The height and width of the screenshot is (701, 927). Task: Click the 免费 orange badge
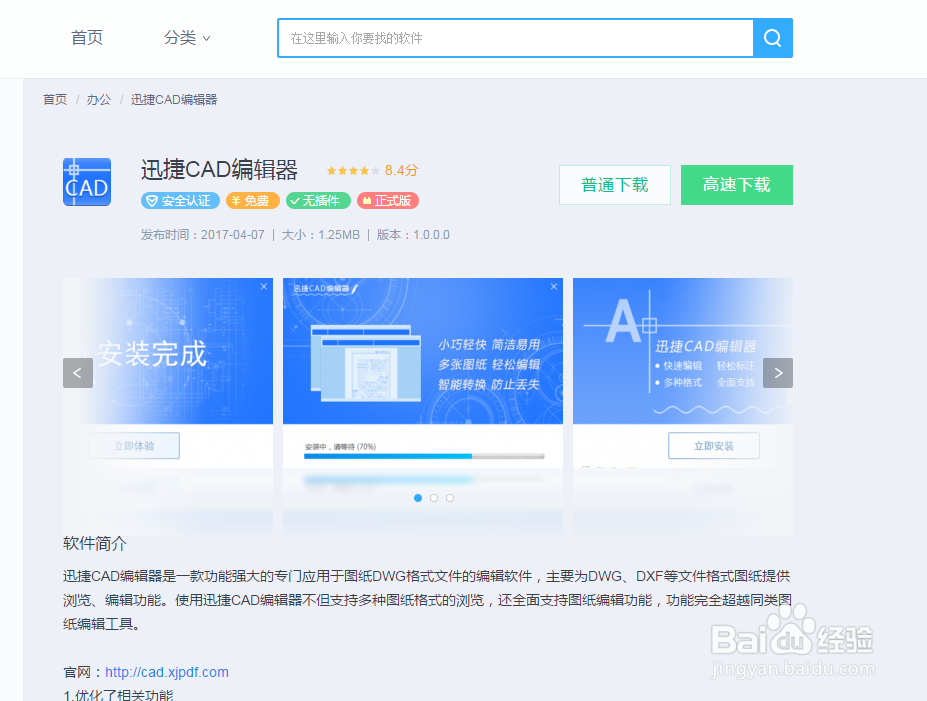252,201
